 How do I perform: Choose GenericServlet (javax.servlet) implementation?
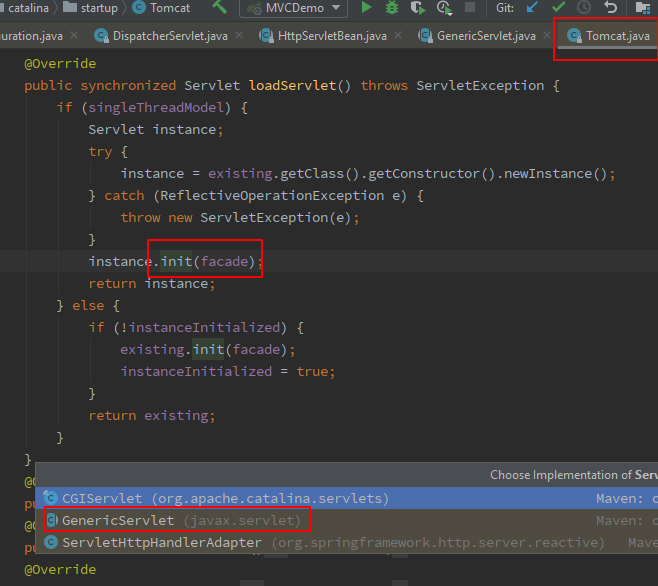(x=347, y=521)
